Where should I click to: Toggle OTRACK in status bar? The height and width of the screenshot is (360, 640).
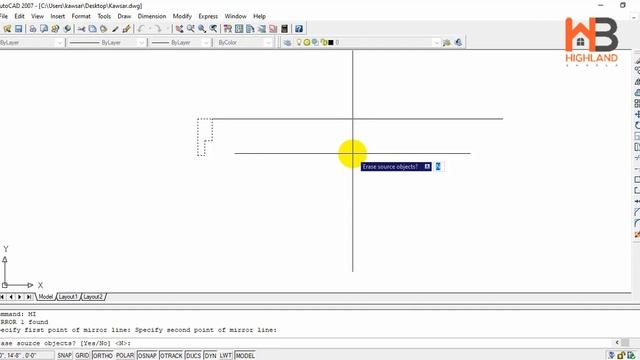pyautogui.click(x=171, y=356)
